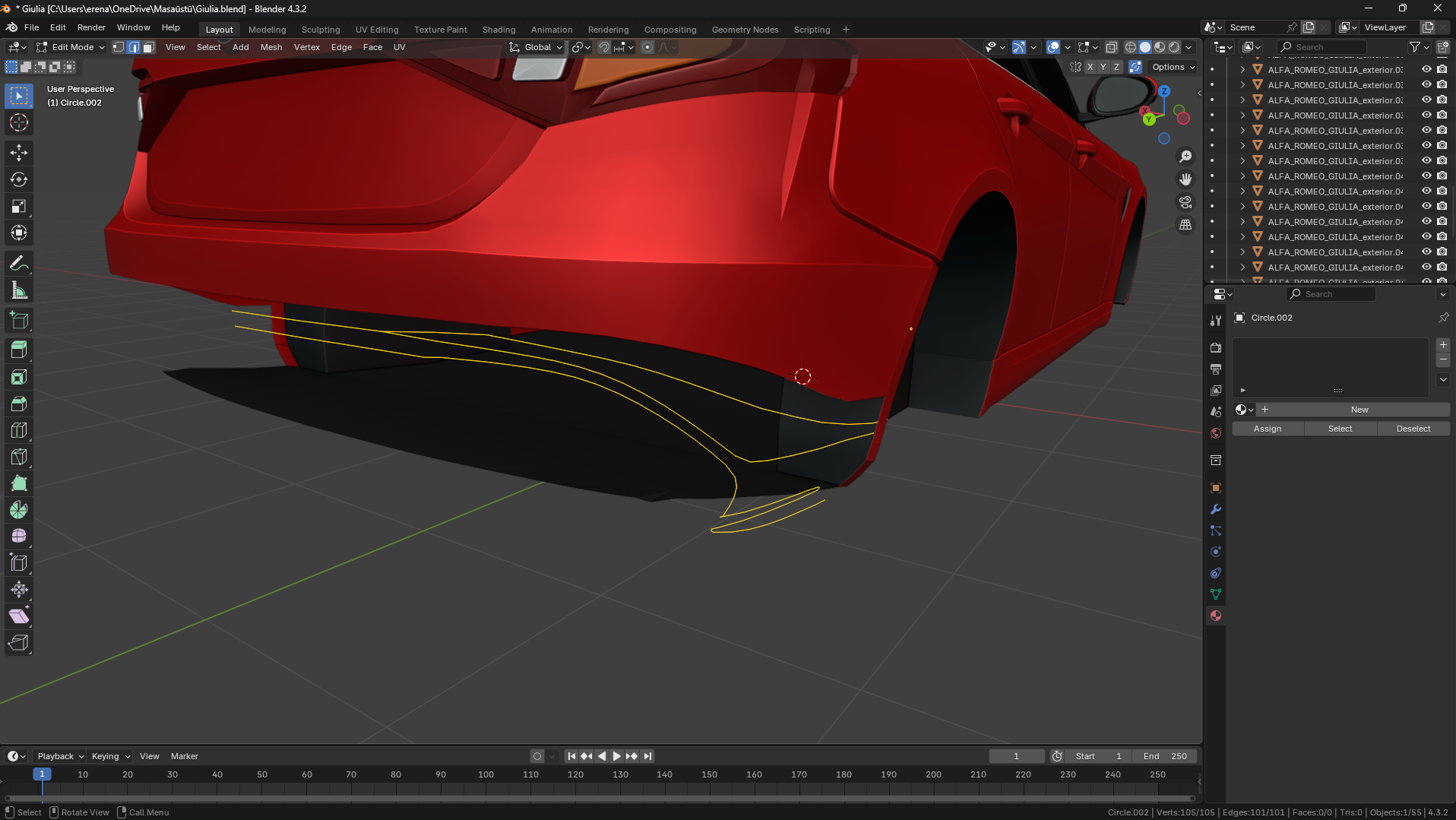Viewport: 1456px width, 820px height.
Task: Switch to face select mode
Action: point(149,47)
